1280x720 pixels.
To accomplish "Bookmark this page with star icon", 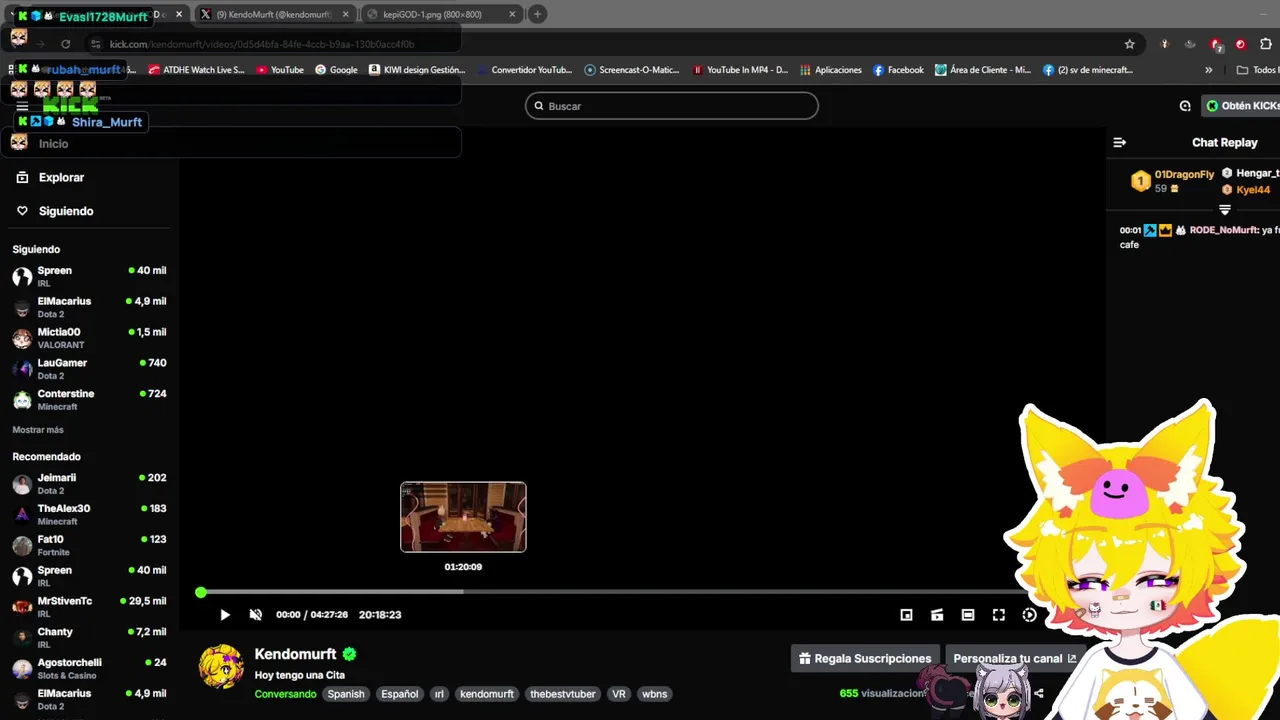I will [x=1130, y=44].
